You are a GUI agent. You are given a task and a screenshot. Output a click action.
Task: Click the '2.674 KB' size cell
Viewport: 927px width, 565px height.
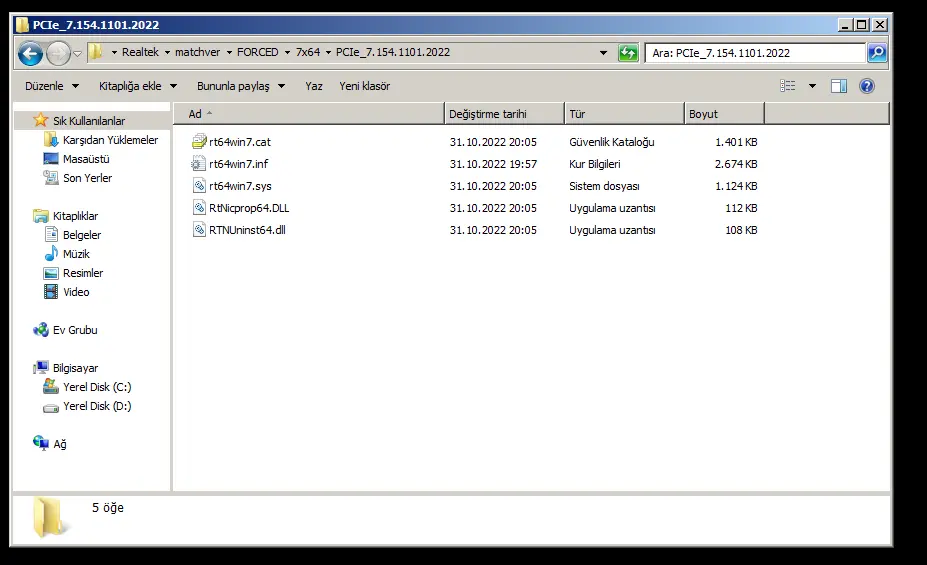pos(736,164)
